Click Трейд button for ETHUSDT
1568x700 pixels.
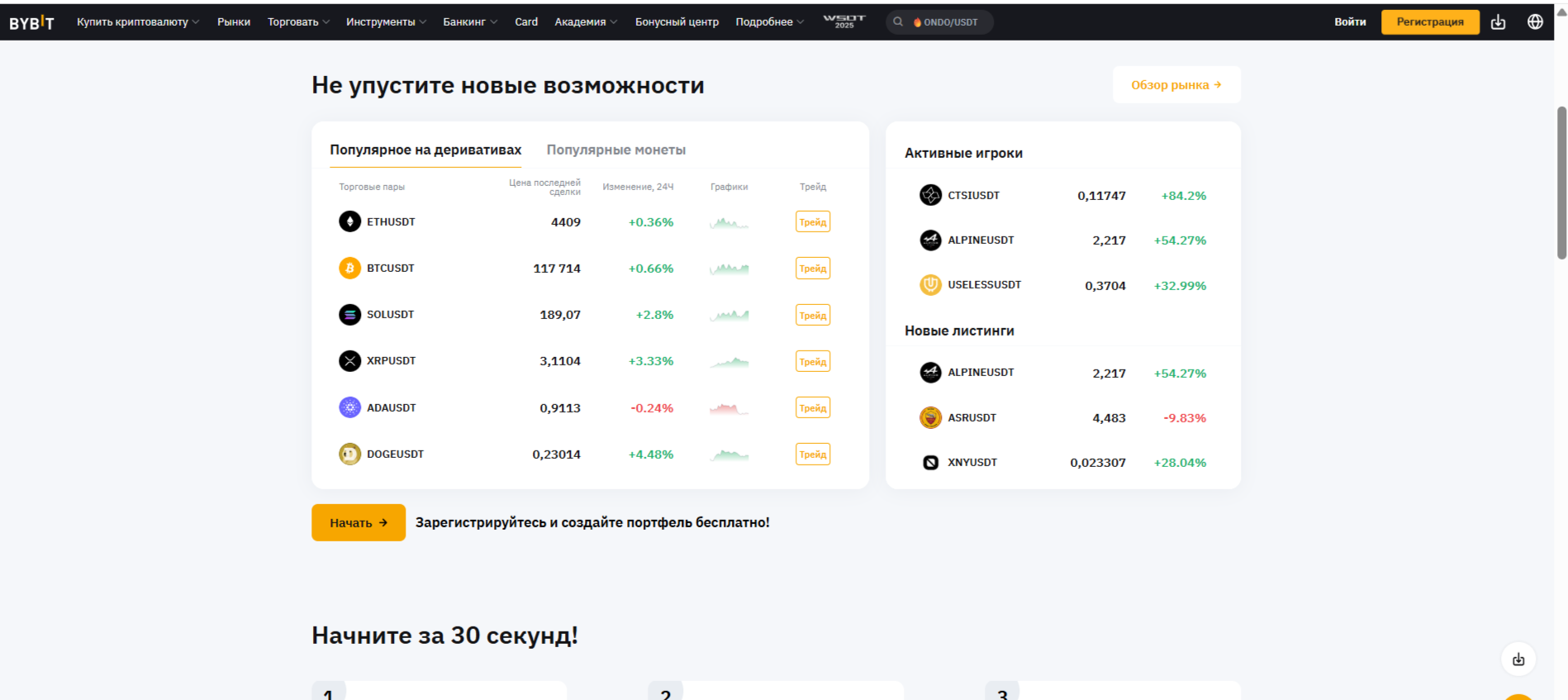(813, 221)
